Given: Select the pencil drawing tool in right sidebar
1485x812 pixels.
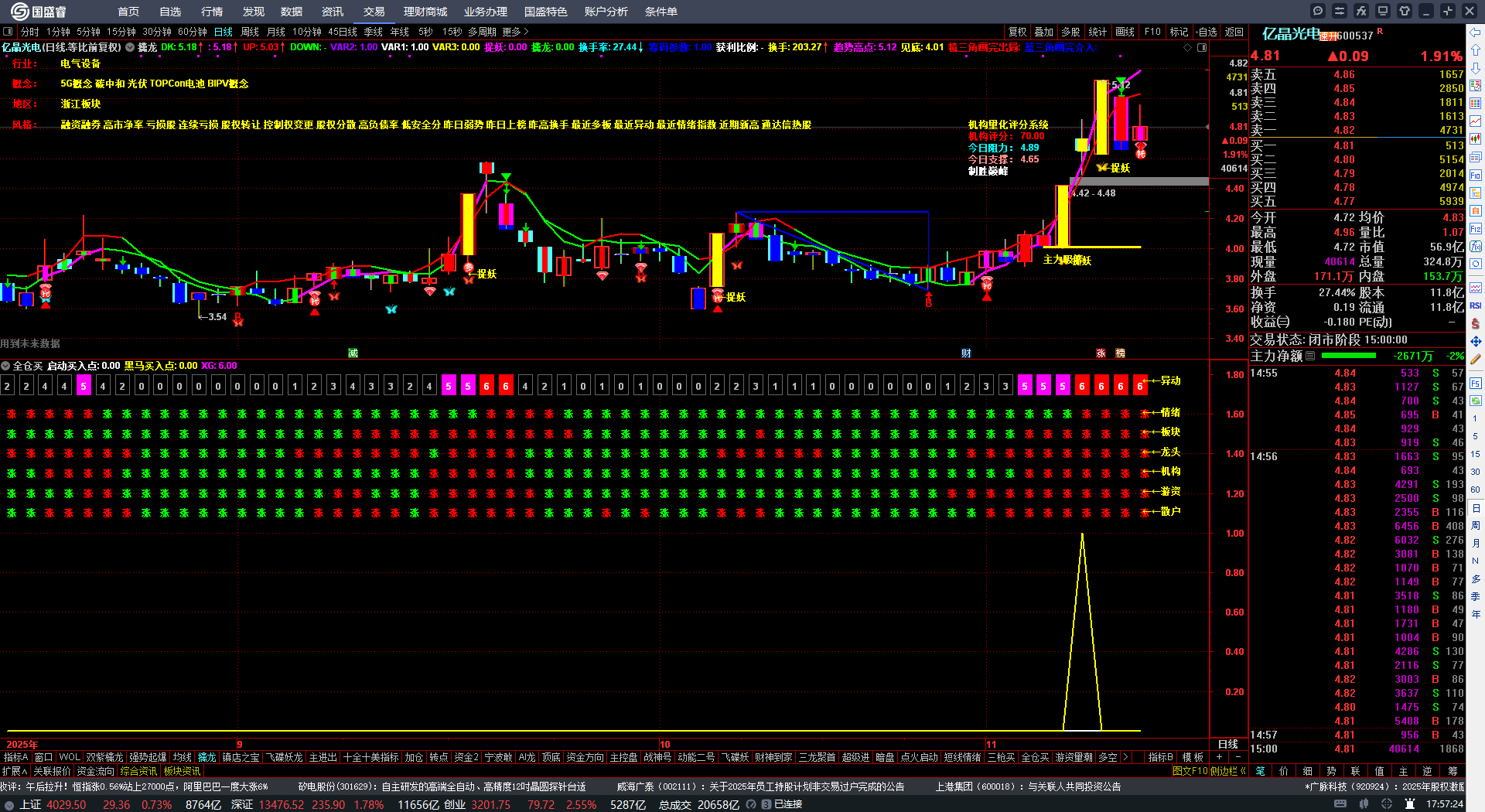Looking at the screenshot, I should (1476, 359).
